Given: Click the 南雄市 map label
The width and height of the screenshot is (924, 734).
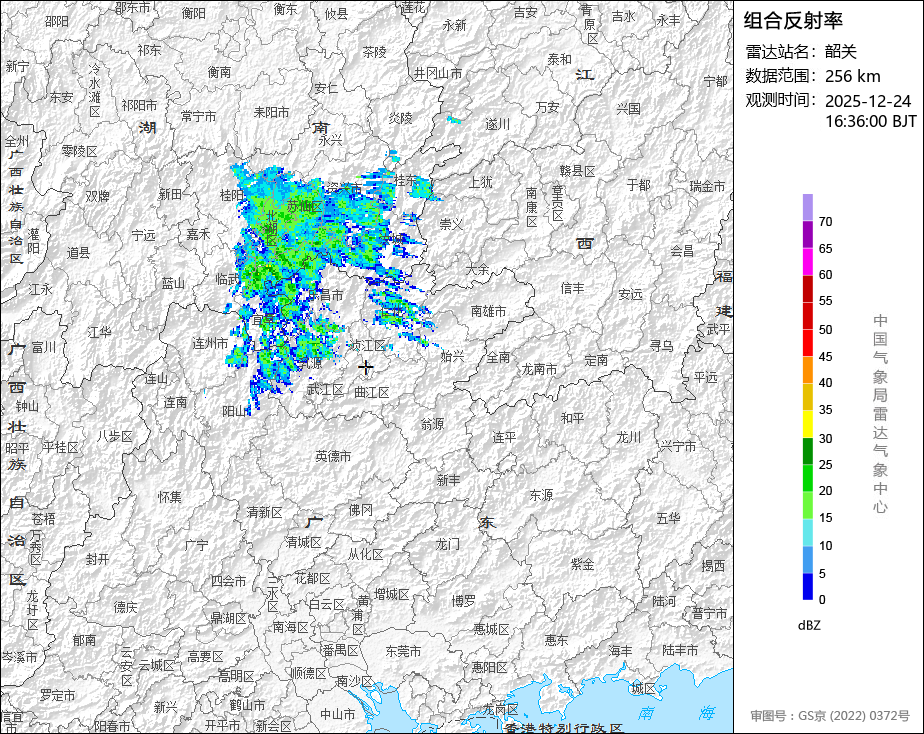Looking at the screenshot, I should point(488,311).
